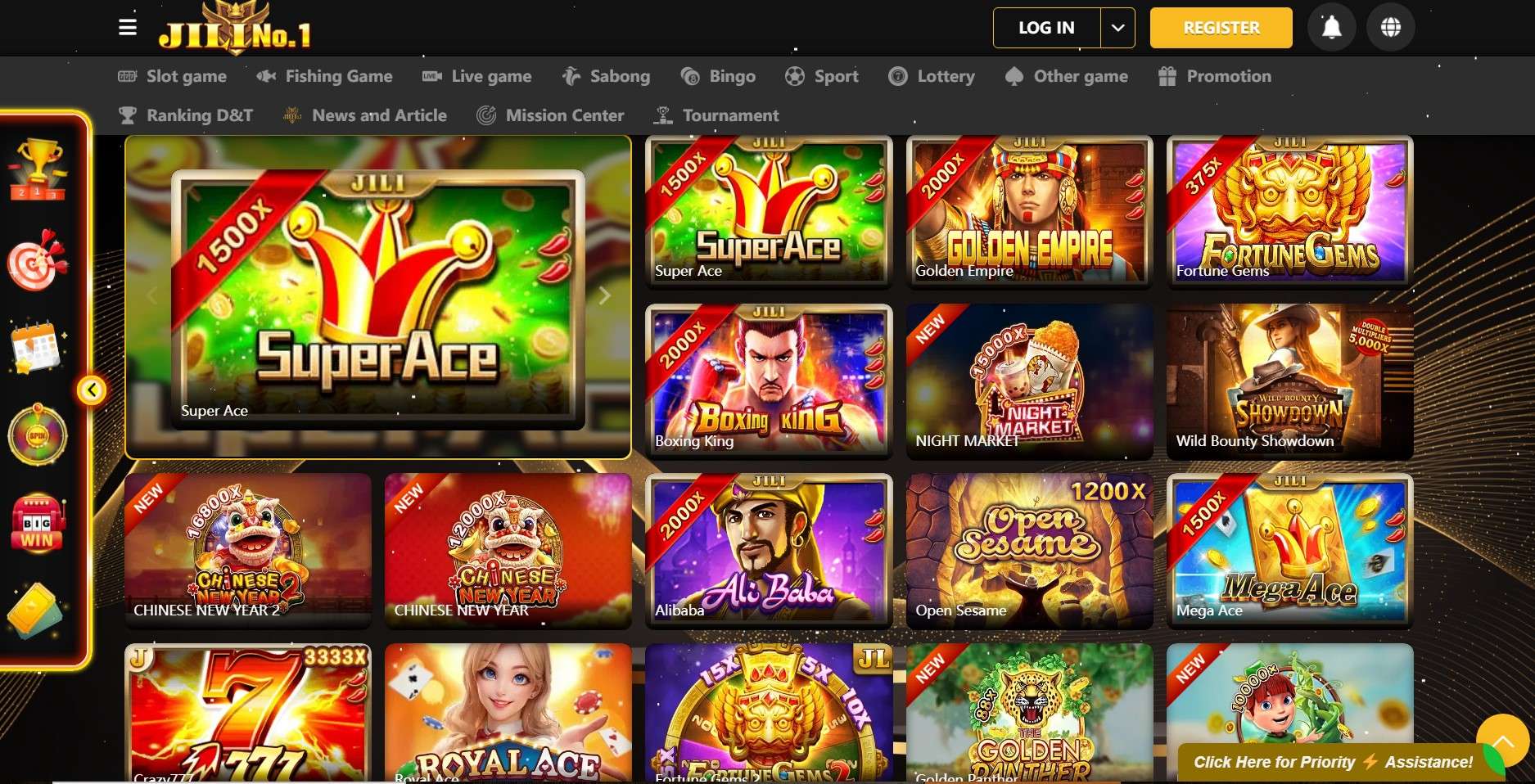Open the NIGHT MARKET game tile
This screenshot has width=1535, height=784.
(x=1029, y=381)
